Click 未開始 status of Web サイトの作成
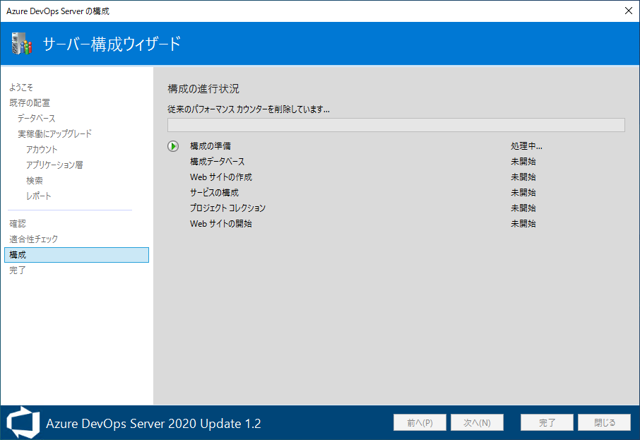This screenshot has width=640, height=440. coord(523,177)
